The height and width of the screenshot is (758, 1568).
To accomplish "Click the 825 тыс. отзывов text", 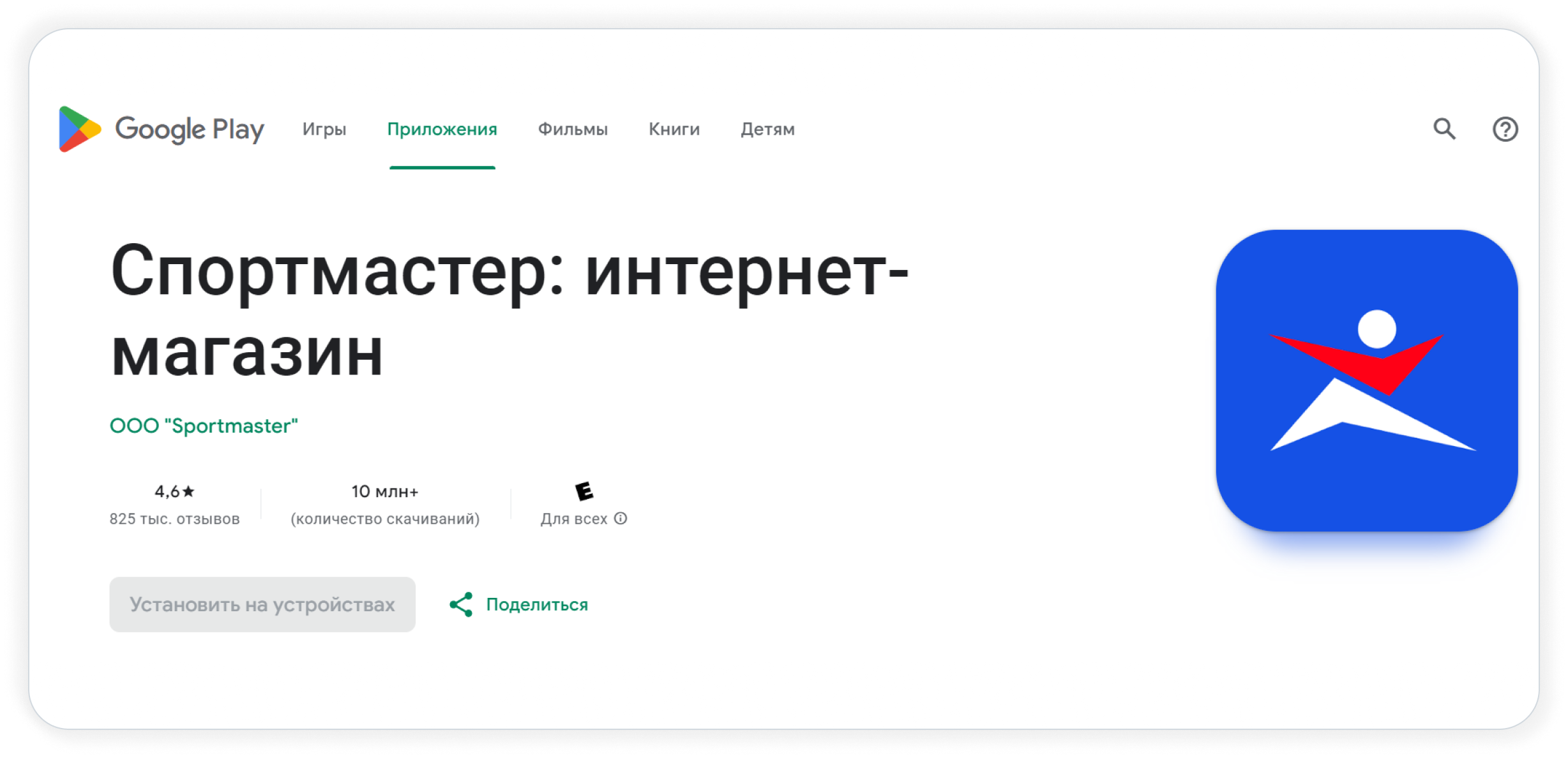I will click(174, 519).
